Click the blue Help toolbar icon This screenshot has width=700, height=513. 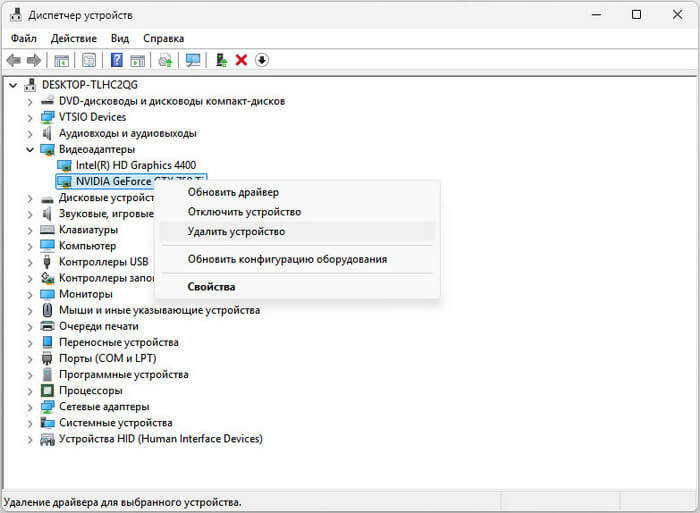[x=116, y=60]
